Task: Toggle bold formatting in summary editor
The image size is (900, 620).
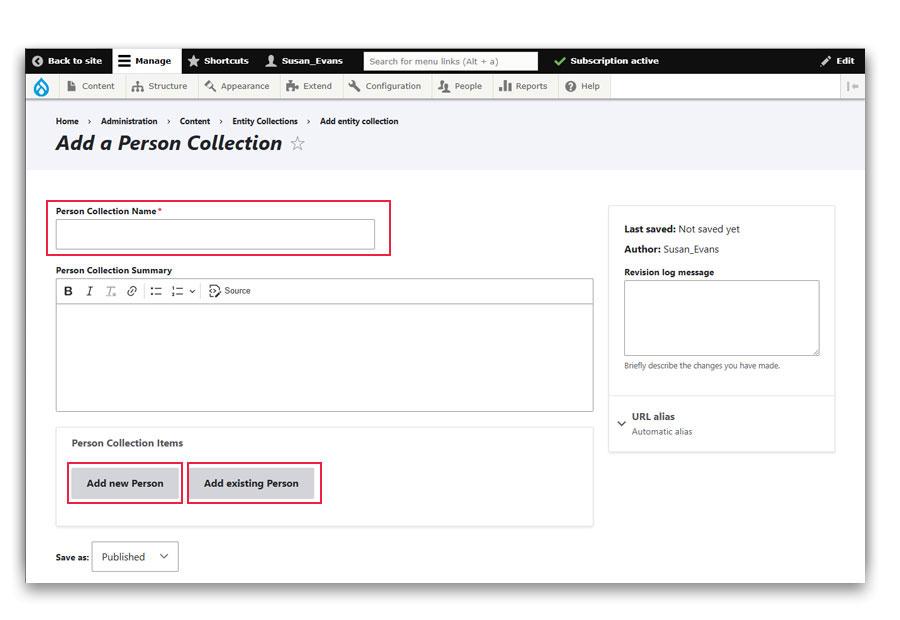Action: click(68, 291)
